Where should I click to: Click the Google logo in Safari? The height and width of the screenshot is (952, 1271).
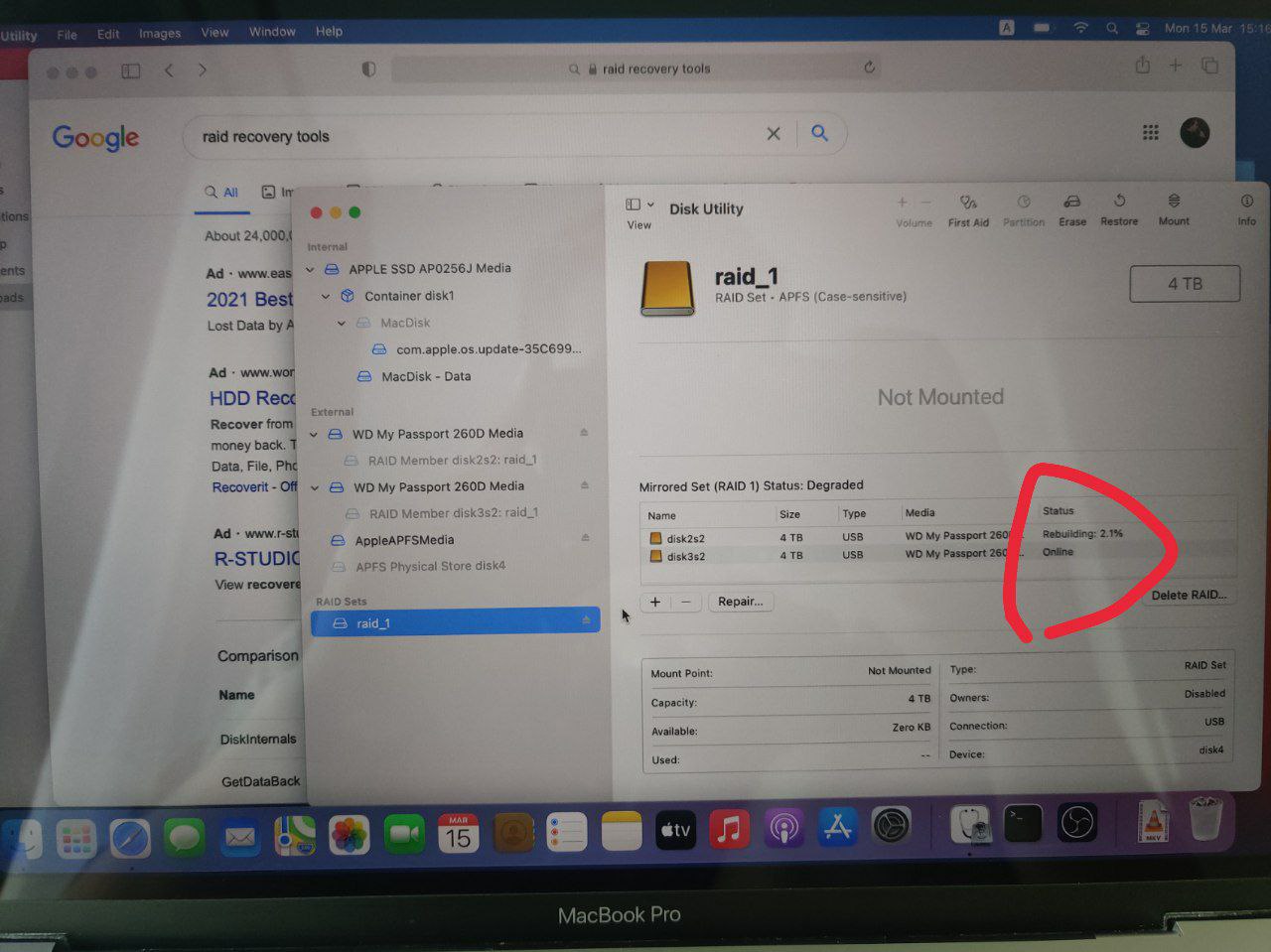pyautogui.click(x=95, y=138)
